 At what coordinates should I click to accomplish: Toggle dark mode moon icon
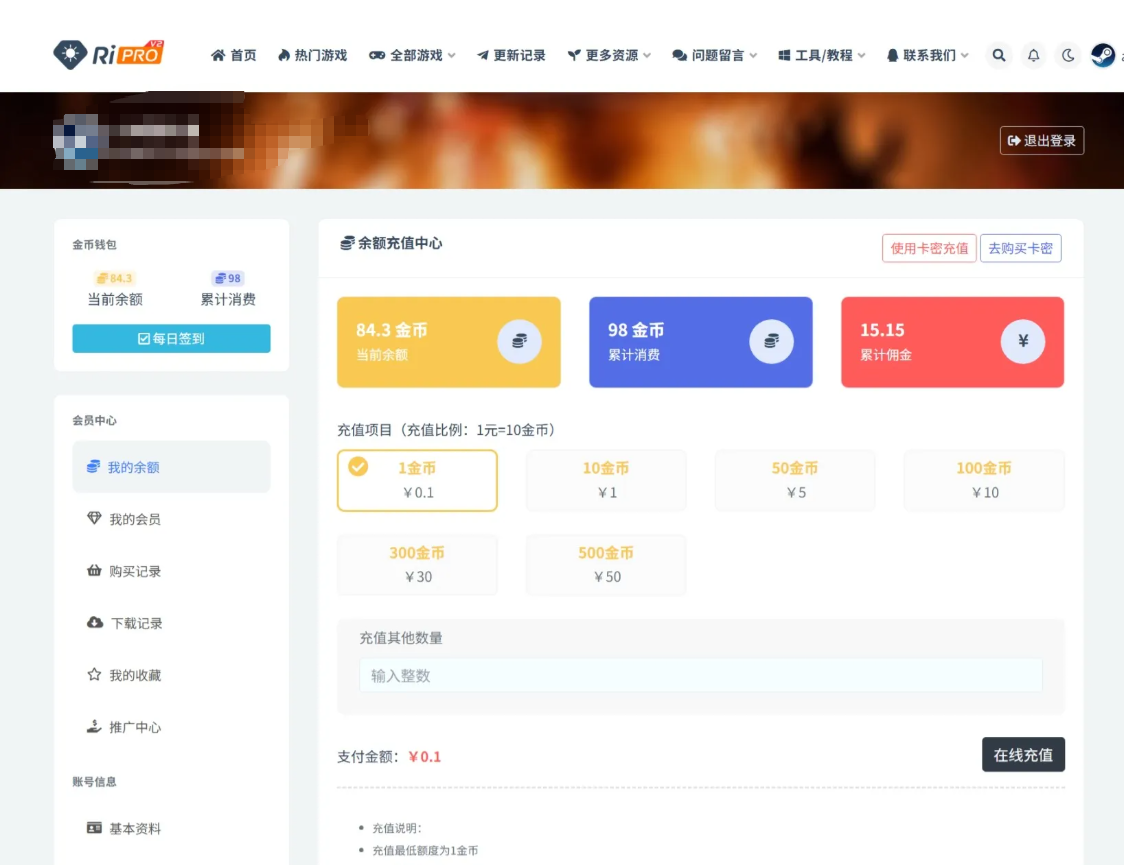pyautogui.click(x=1068, y=56)
